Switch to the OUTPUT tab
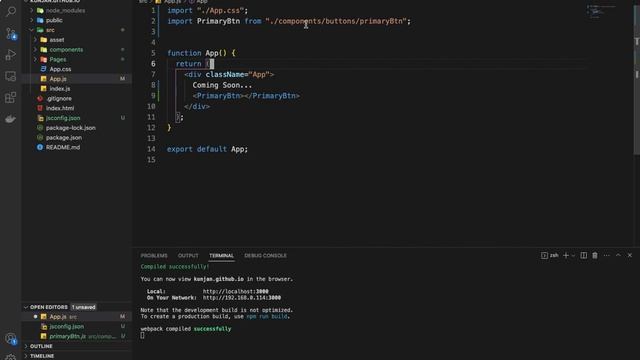This screenshot has height=360, width=640. click(188, 256)
